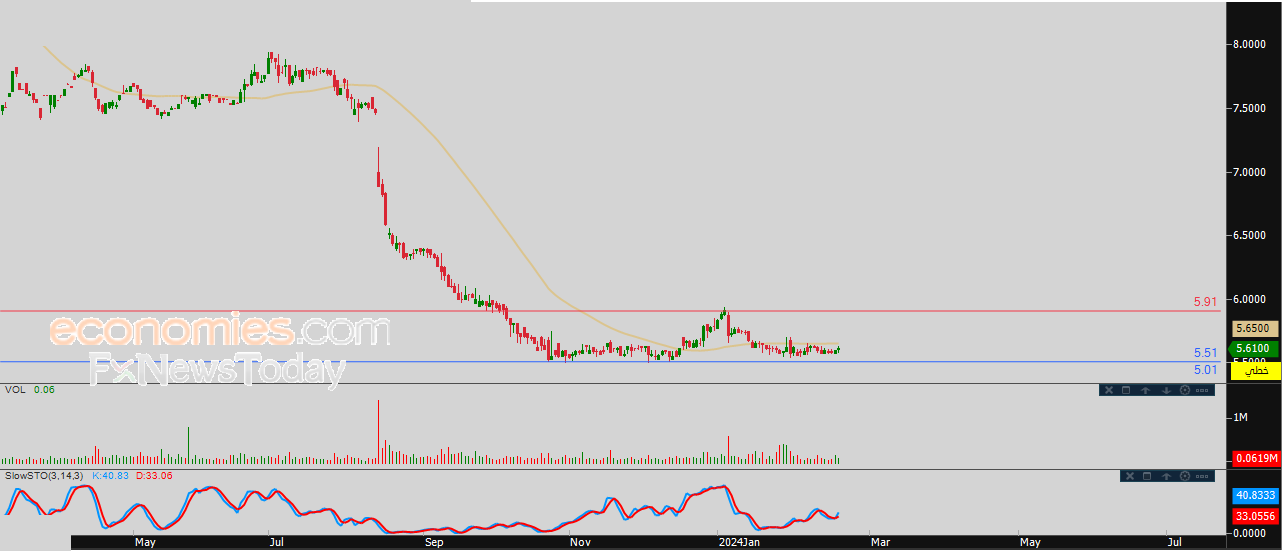1282x551 pixels.
Task: Click the blue horizontal support line
Action: (x=610, y=361)
